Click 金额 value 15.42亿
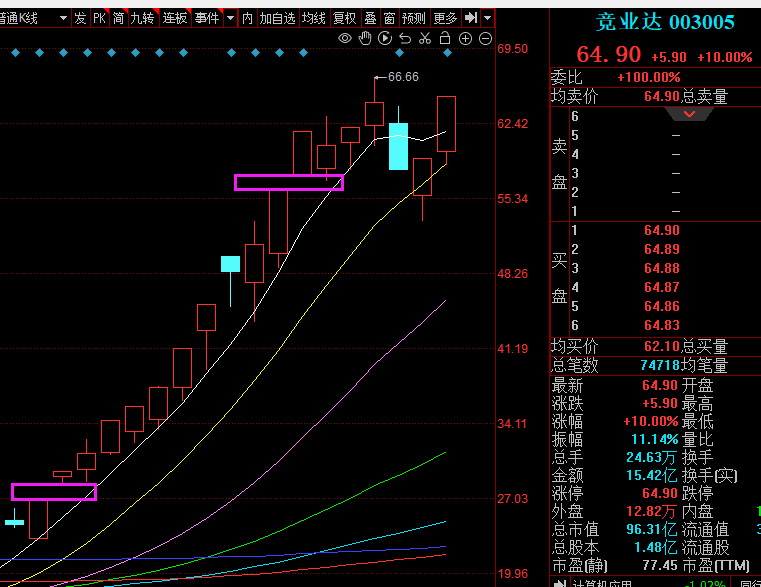This screenshot has height=587, width=761. point(651,475)
